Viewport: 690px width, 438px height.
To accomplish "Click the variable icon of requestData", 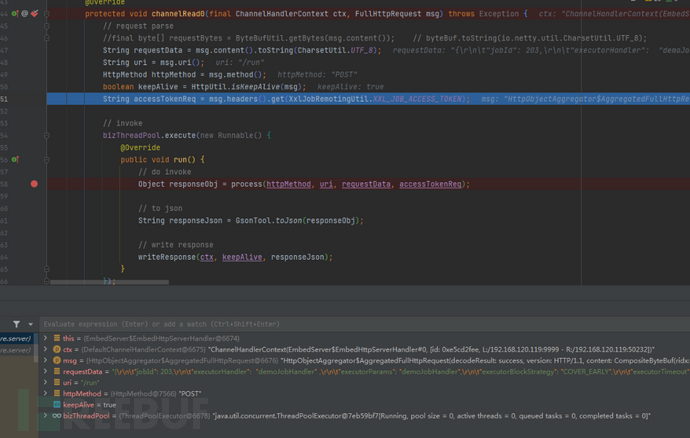I will coord(57,371).
